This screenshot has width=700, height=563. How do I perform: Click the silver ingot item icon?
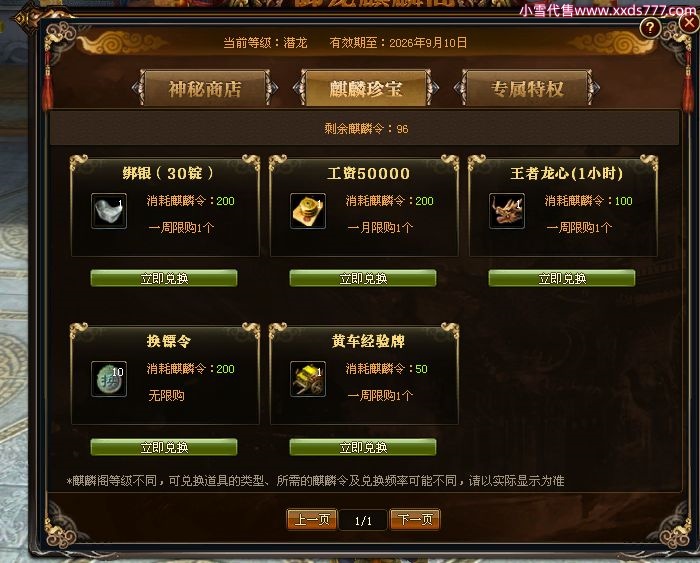109,211
